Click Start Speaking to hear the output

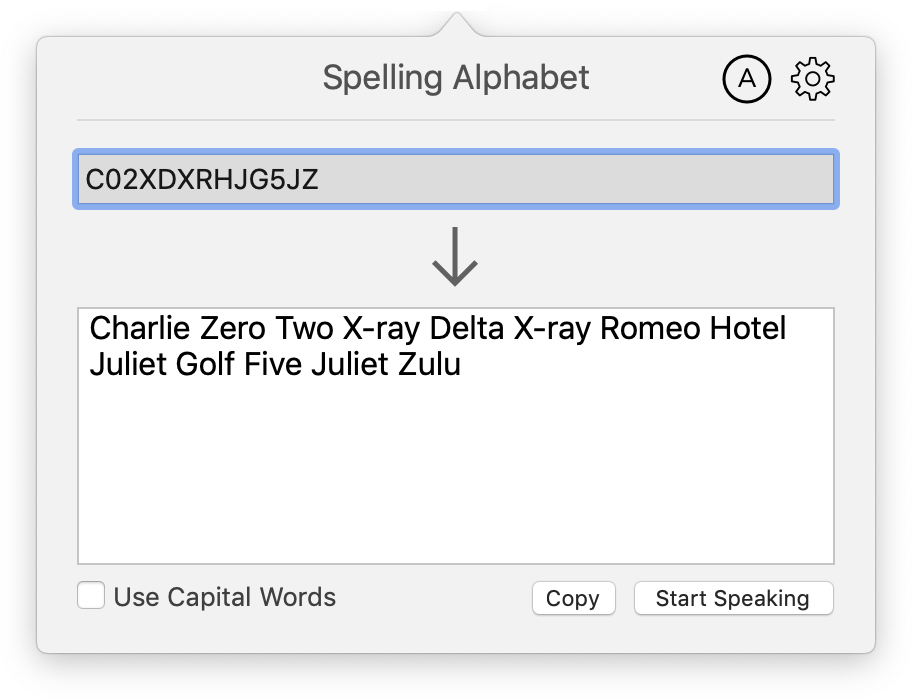(733, 598)
